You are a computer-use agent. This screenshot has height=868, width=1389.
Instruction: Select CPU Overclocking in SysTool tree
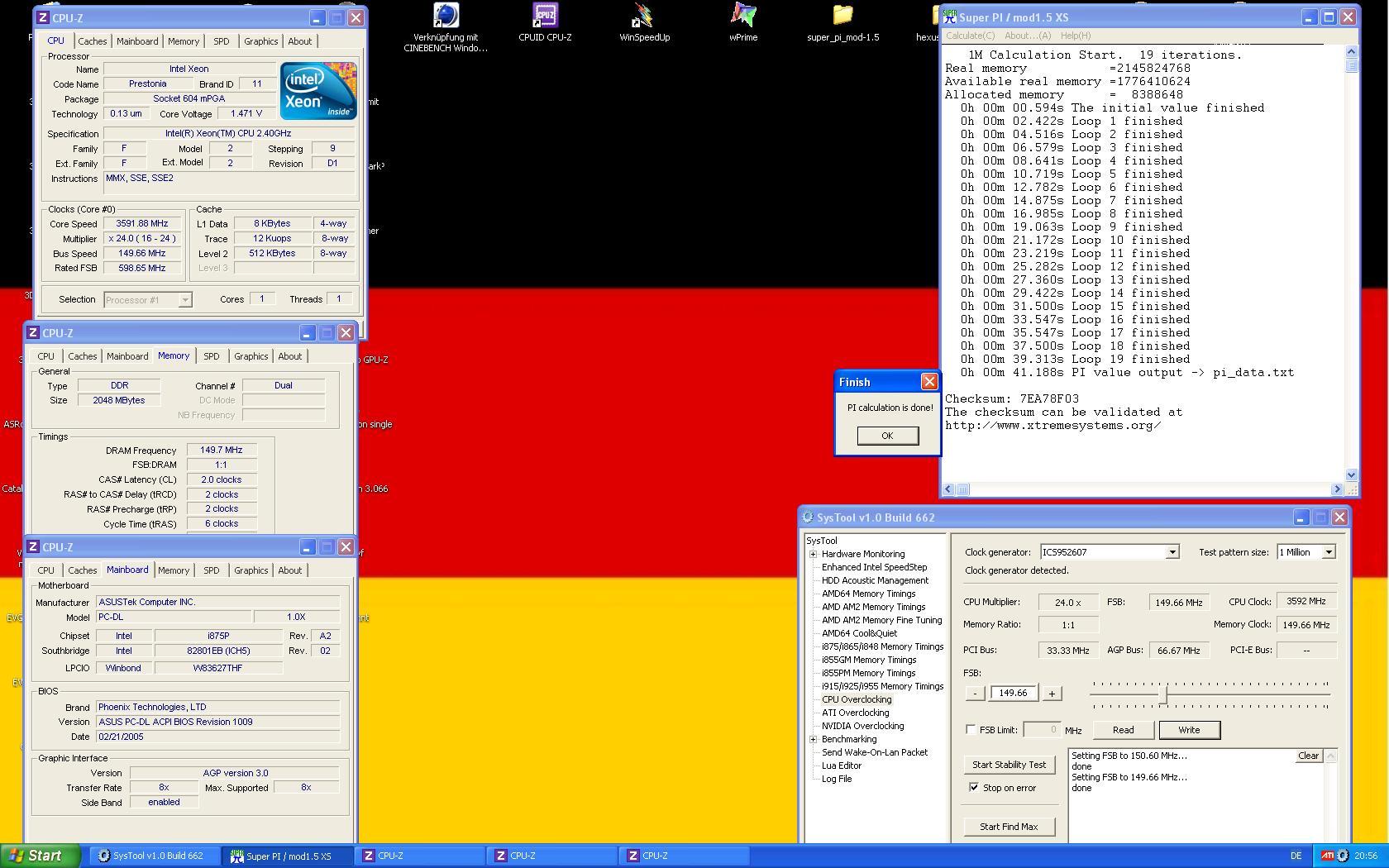[x=857, y=699]
